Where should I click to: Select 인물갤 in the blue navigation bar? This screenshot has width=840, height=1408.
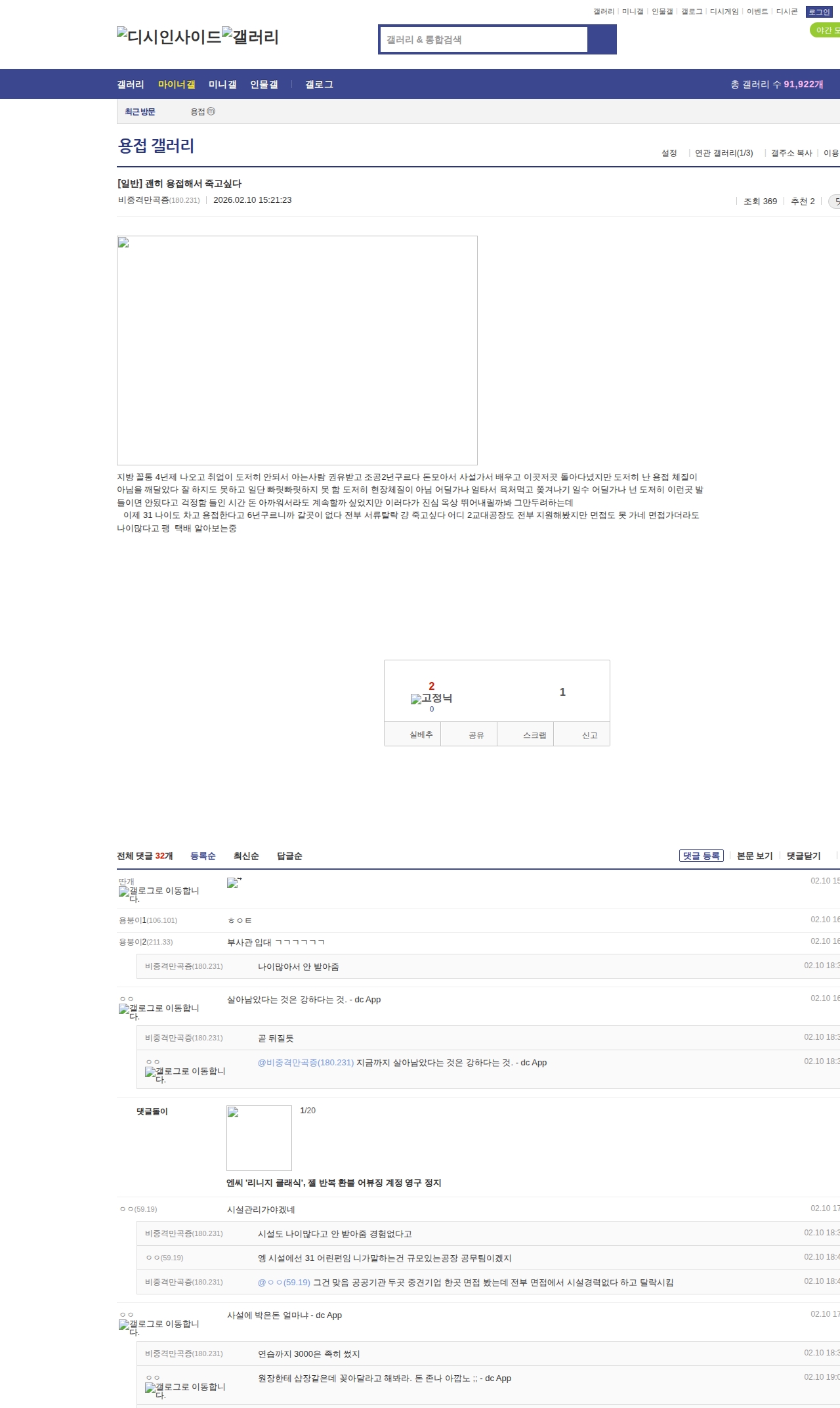[264, 84]
